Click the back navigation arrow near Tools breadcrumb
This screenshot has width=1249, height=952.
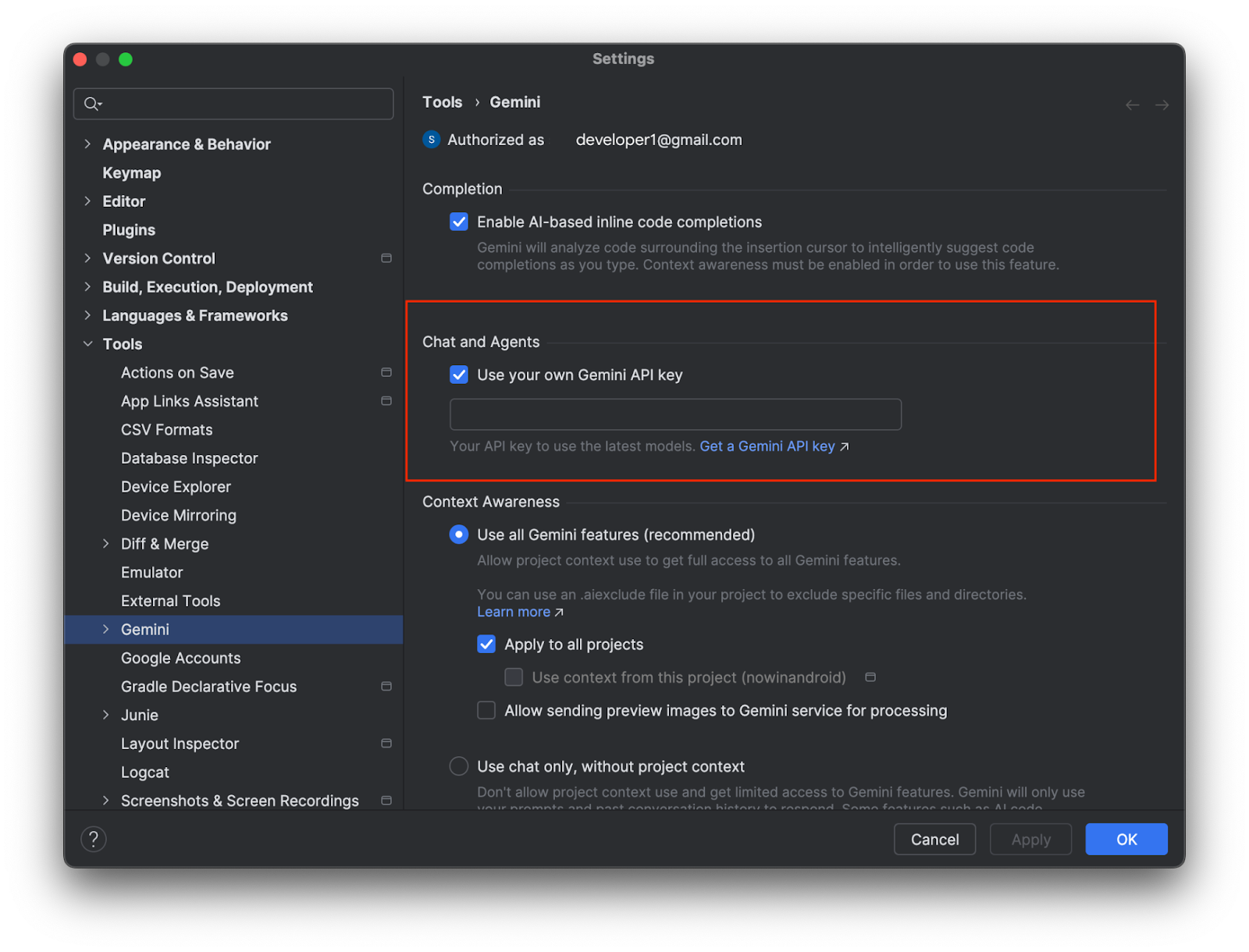point(1132,104)
